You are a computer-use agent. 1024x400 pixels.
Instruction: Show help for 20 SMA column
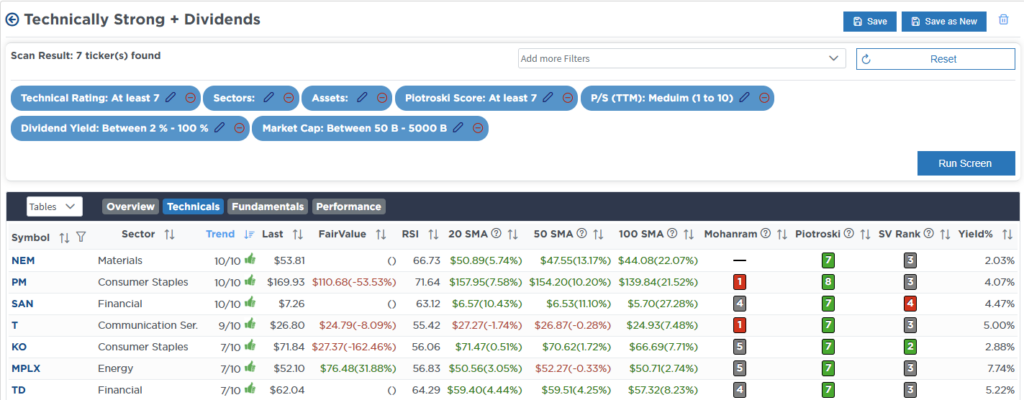pyautogui.click(x=496, y=234)
